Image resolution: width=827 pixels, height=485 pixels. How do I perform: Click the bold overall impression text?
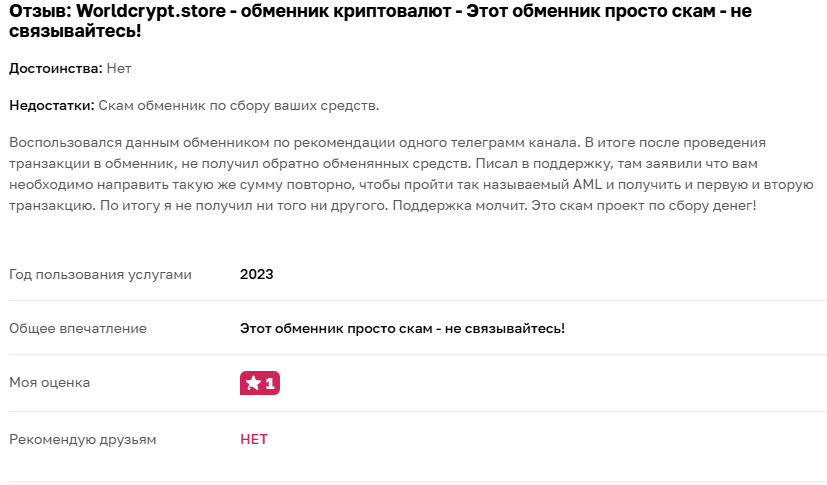[x=402, y=328]
